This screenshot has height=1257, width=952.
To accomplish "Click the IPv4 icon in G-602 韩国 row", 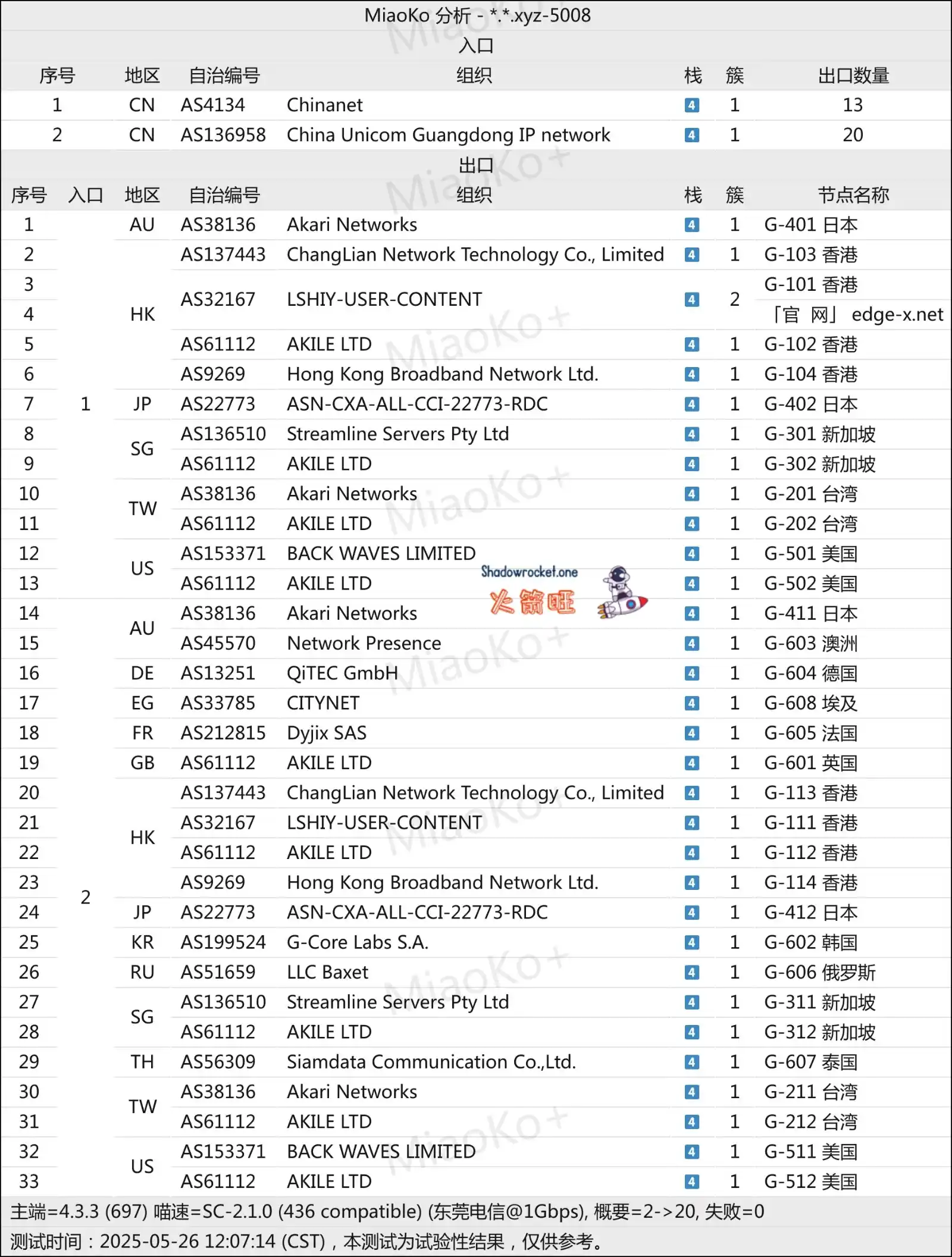I will click(x=691, y=942).
